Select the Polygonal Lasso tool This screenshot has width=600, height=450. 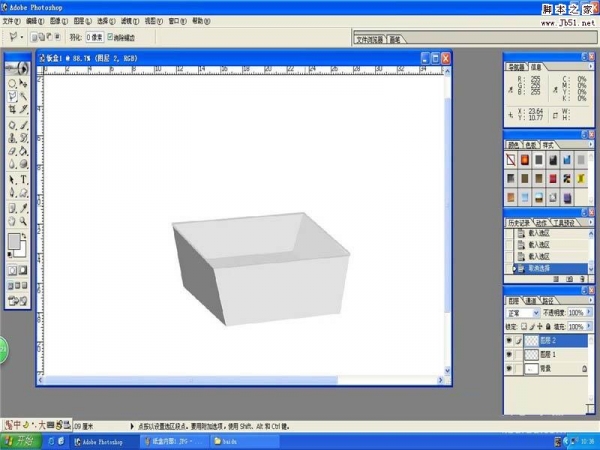tap(12, 96)
